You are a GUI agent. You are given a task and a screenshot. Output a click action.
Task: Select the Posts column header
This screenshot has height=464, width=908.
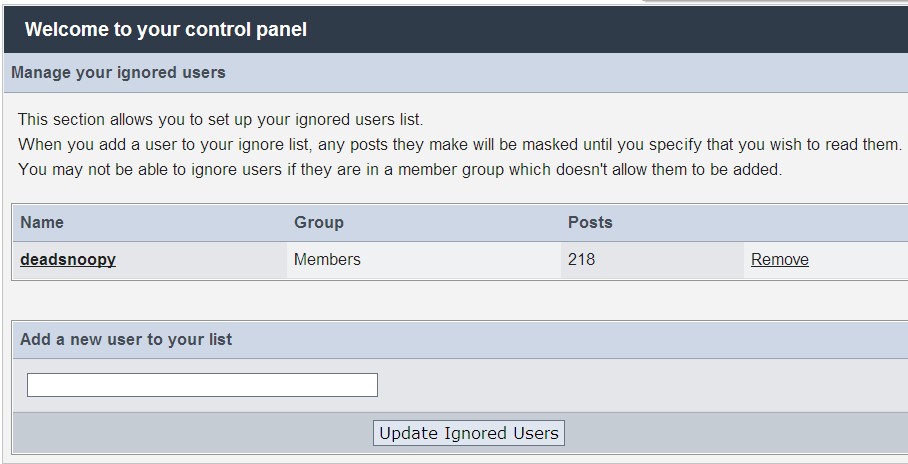(x=590, y=222)
